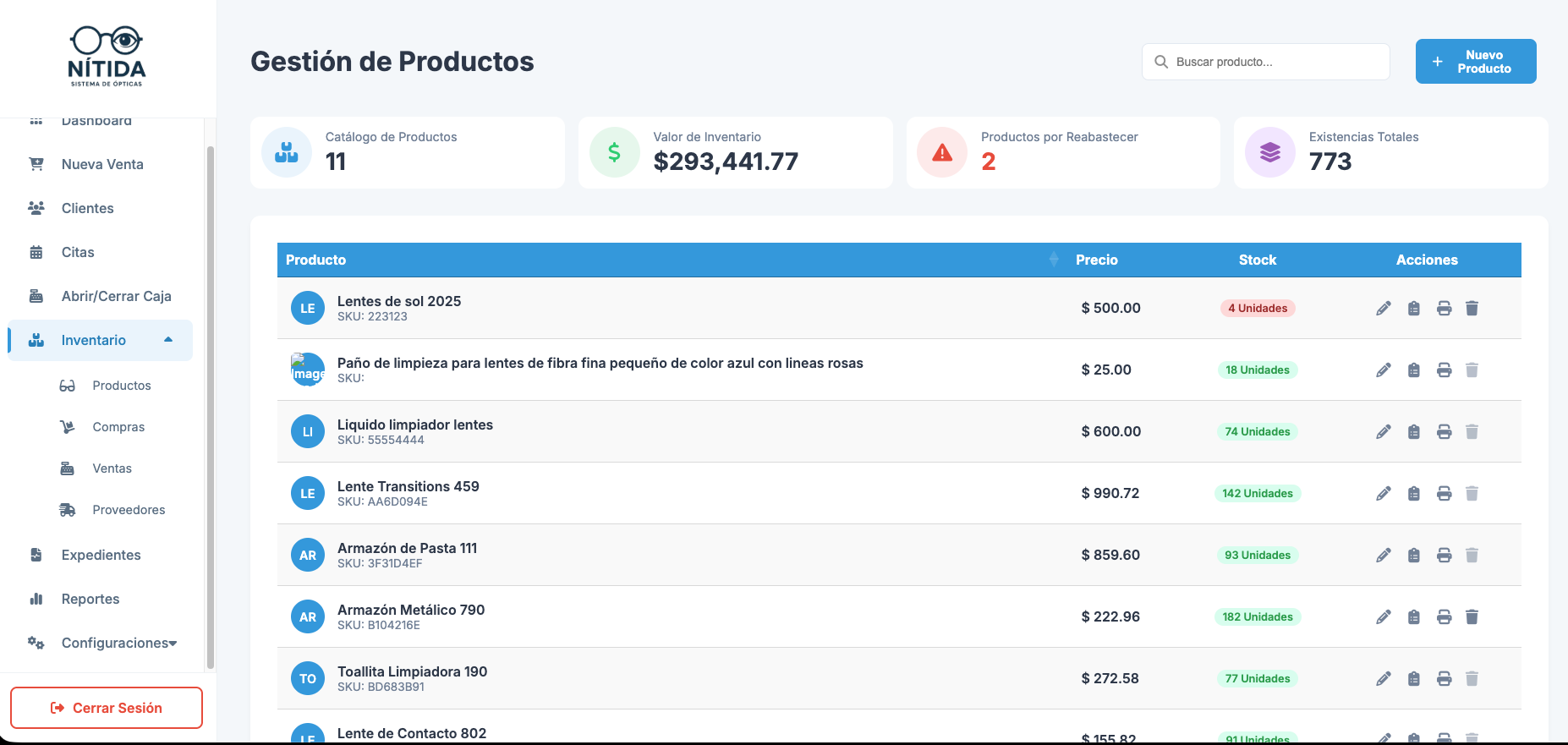The width and height of the screenshot is (1568, 745).
Task: Expand the Configuraciones dropdown menu
Action: click(x=119, y=643)
